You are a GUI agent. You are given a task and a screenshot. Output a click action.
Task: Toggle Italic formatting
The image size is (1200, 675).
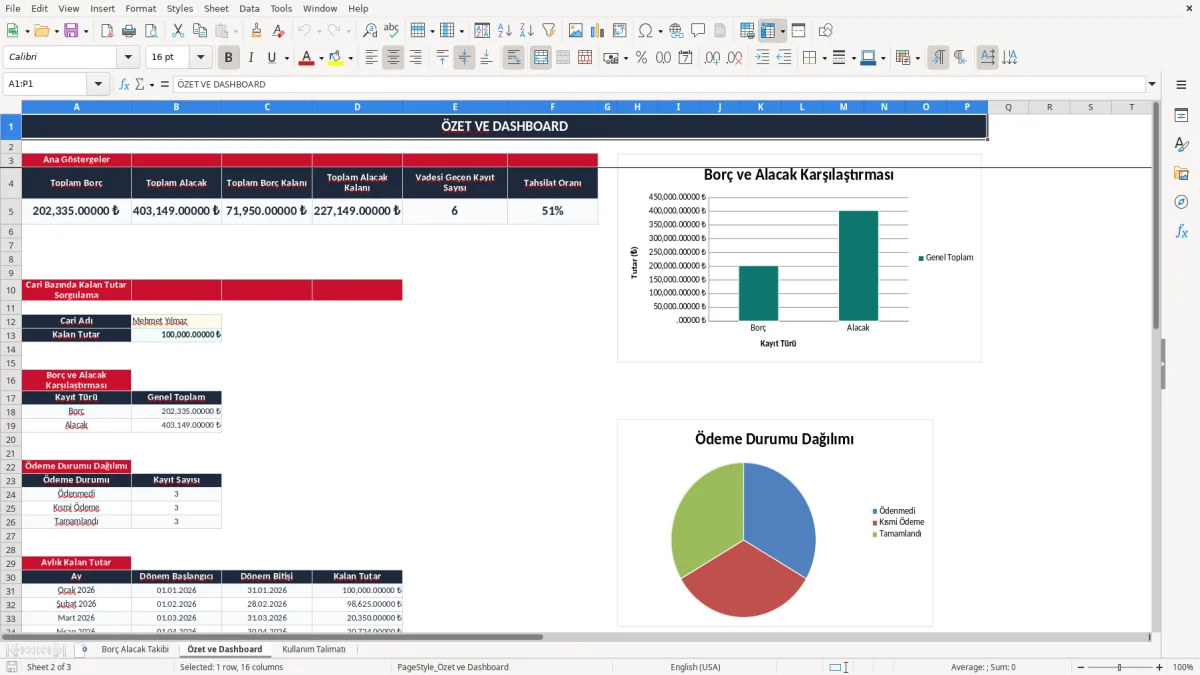[250, 58]
